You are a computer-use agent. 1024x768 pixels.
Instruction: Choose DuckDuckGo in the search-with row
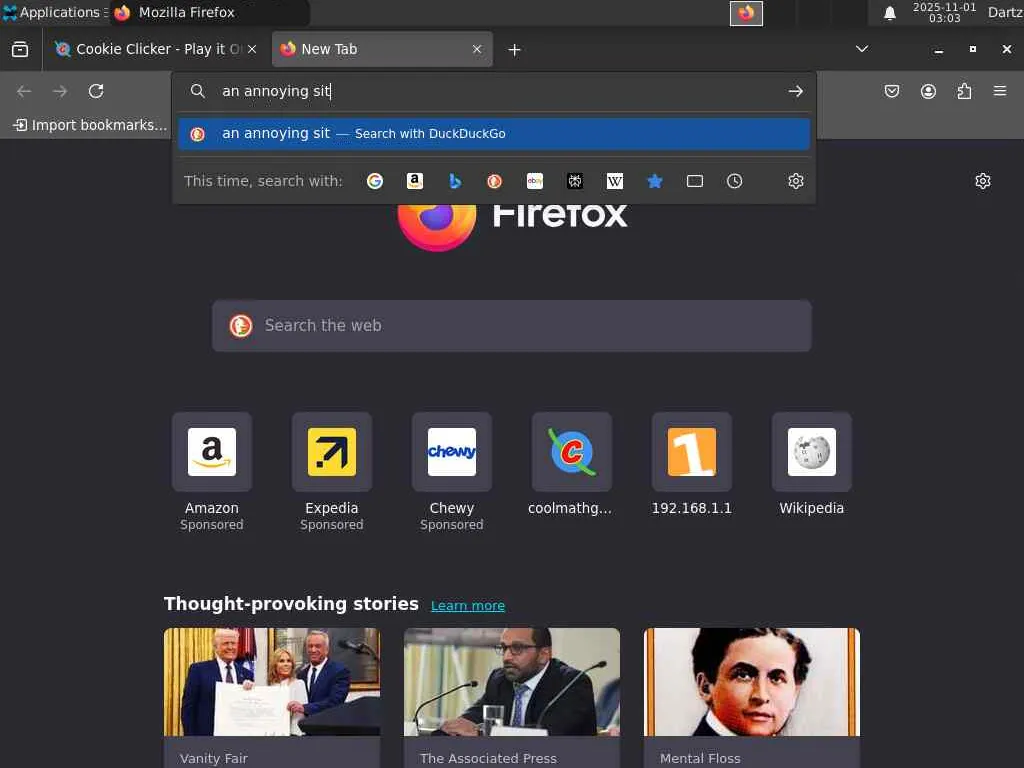[x=494, y=181]
